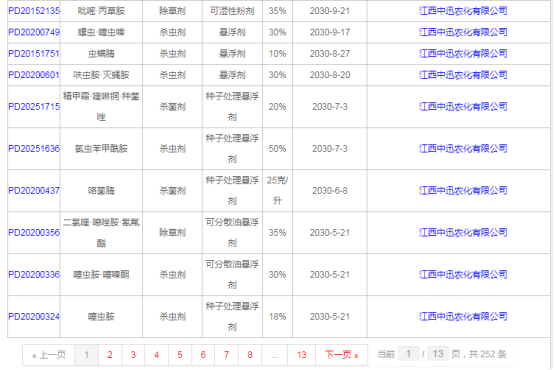Select 2030-7-3 date in PD20251636 row

click(x=330, y=148)
